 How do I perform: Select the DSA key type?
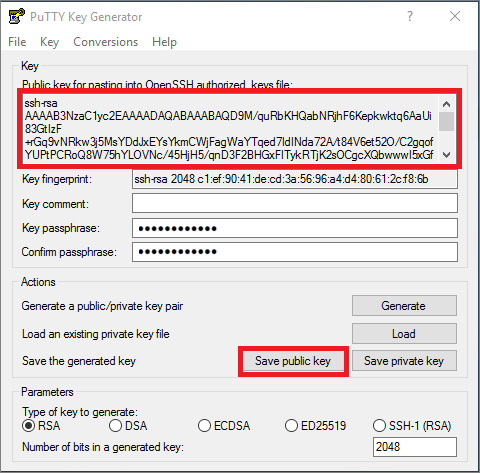coord(128,426)
